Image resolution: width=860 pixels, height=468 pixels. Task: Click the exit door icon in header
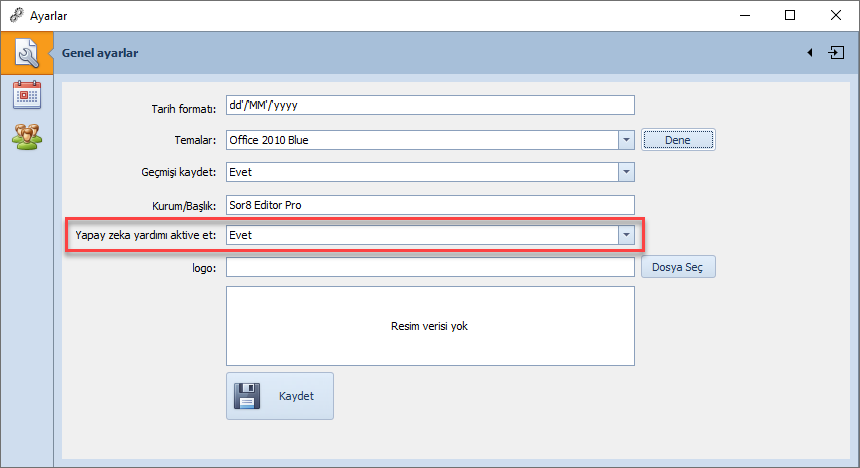pos(836,53)
